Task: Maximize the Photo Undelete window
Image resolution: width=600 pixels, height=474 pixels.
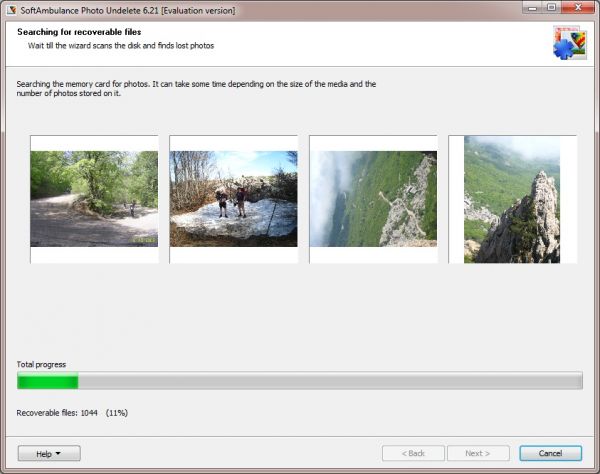Action: [551, 7]
